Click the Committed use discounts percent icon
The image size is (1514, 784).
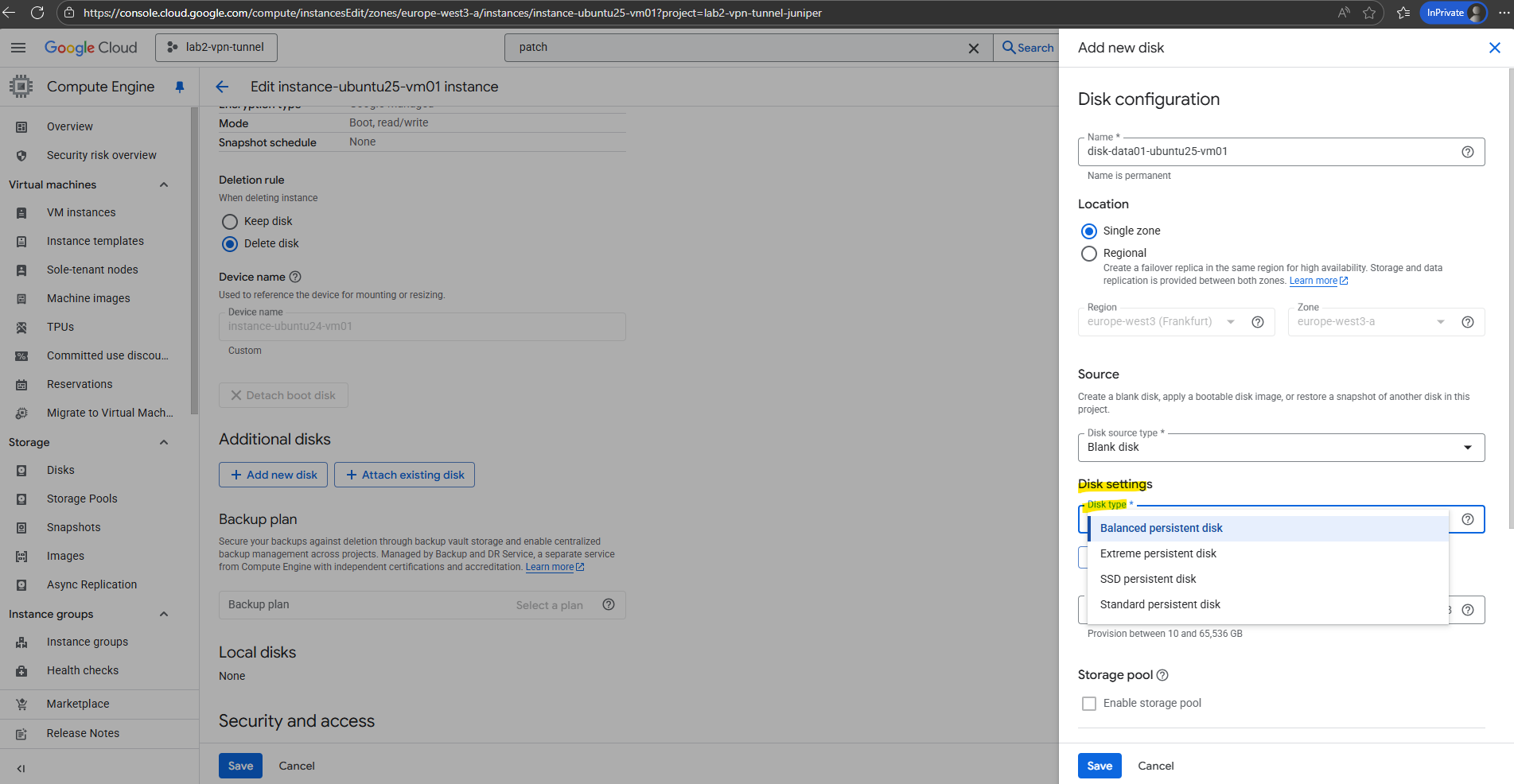pyautogui.click(x=21, y=355)
